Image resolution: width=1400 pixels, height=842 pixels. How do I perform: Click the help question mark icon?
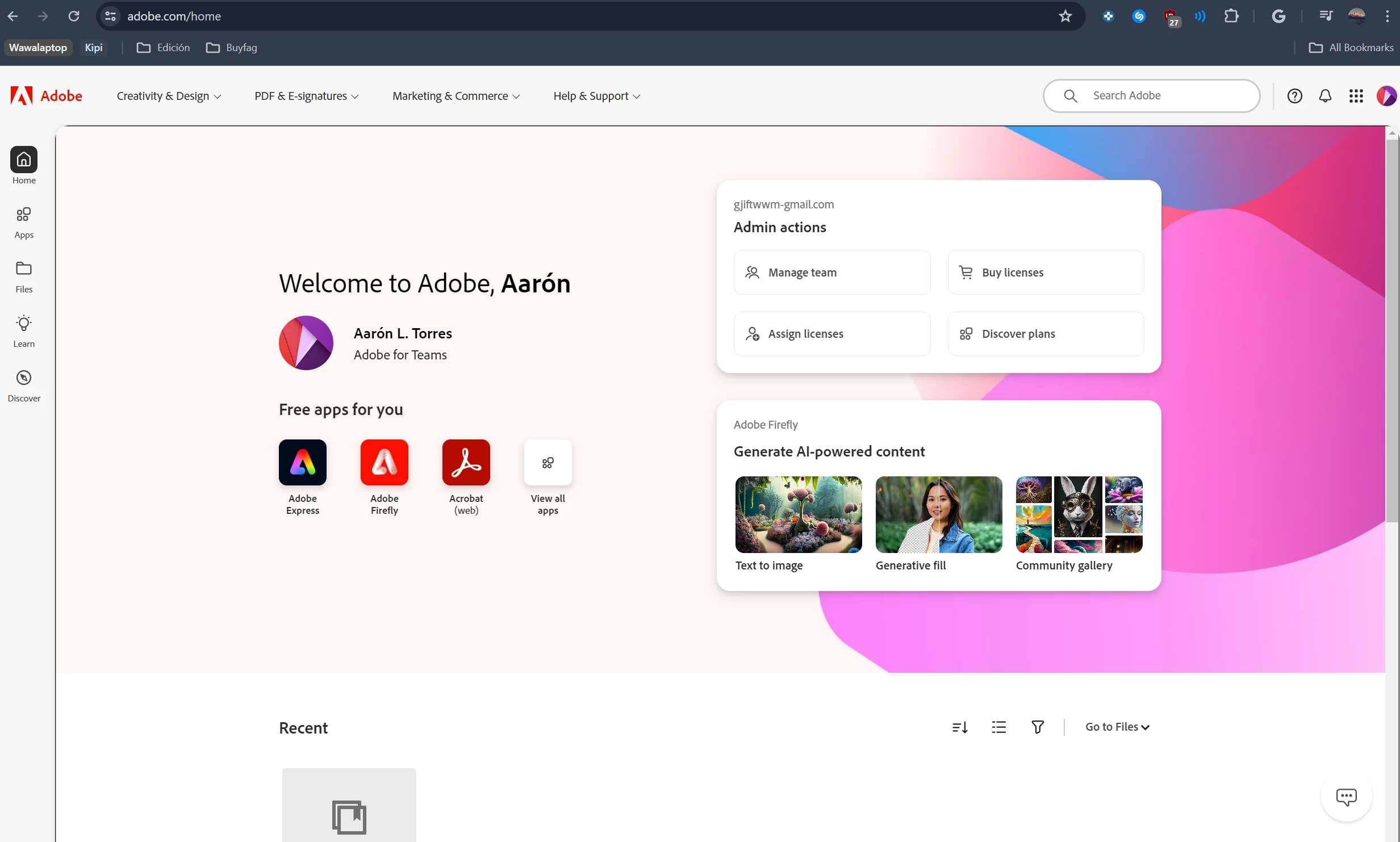[1294, 96]
